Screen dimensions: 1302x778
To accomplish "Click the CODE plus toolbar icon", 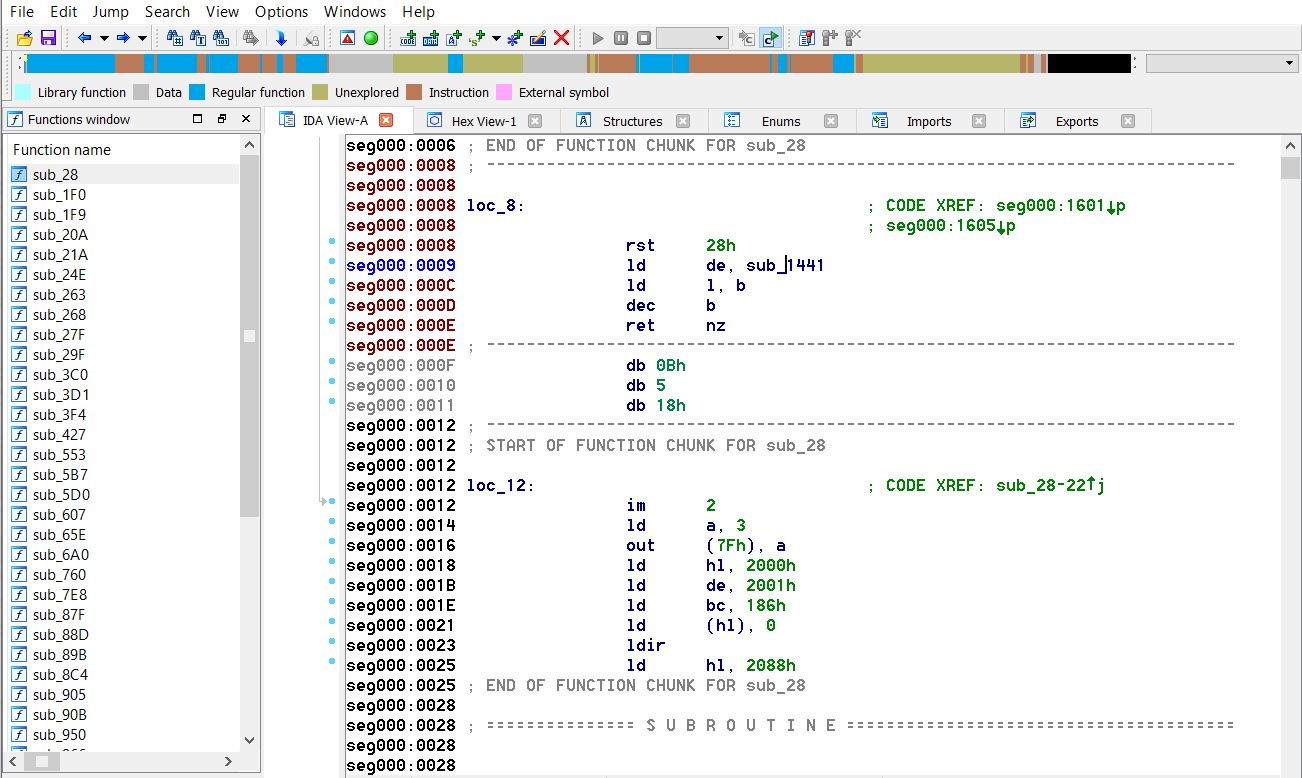I will coord(408,38).
